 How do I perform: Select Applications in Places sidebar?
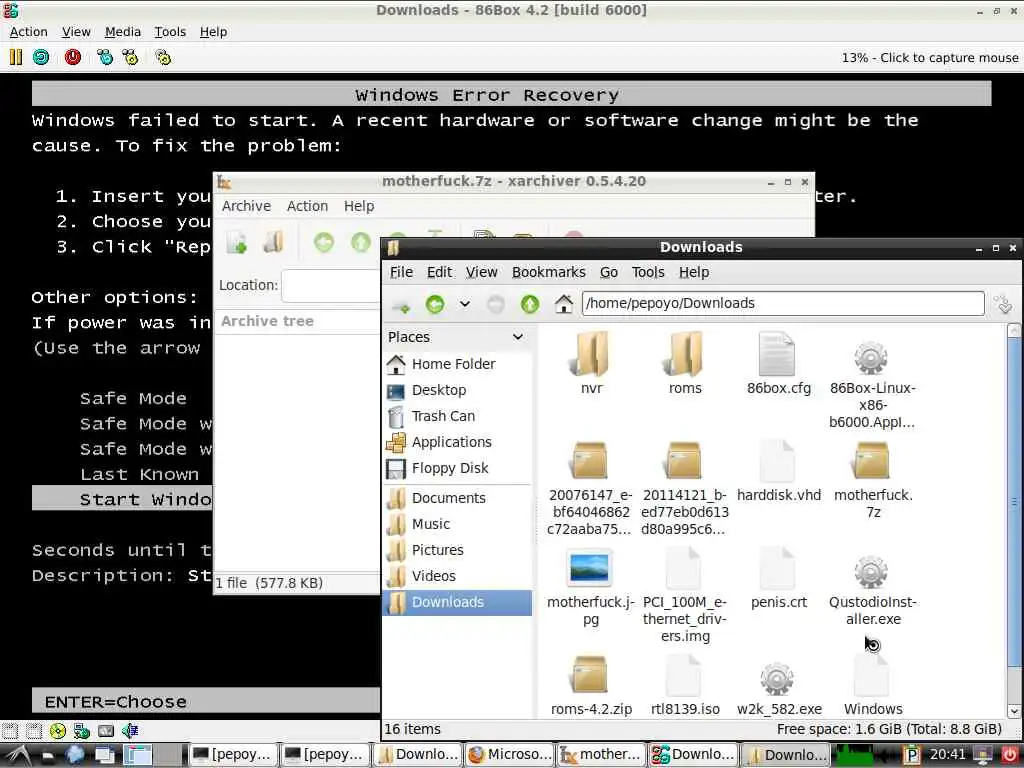457,442
